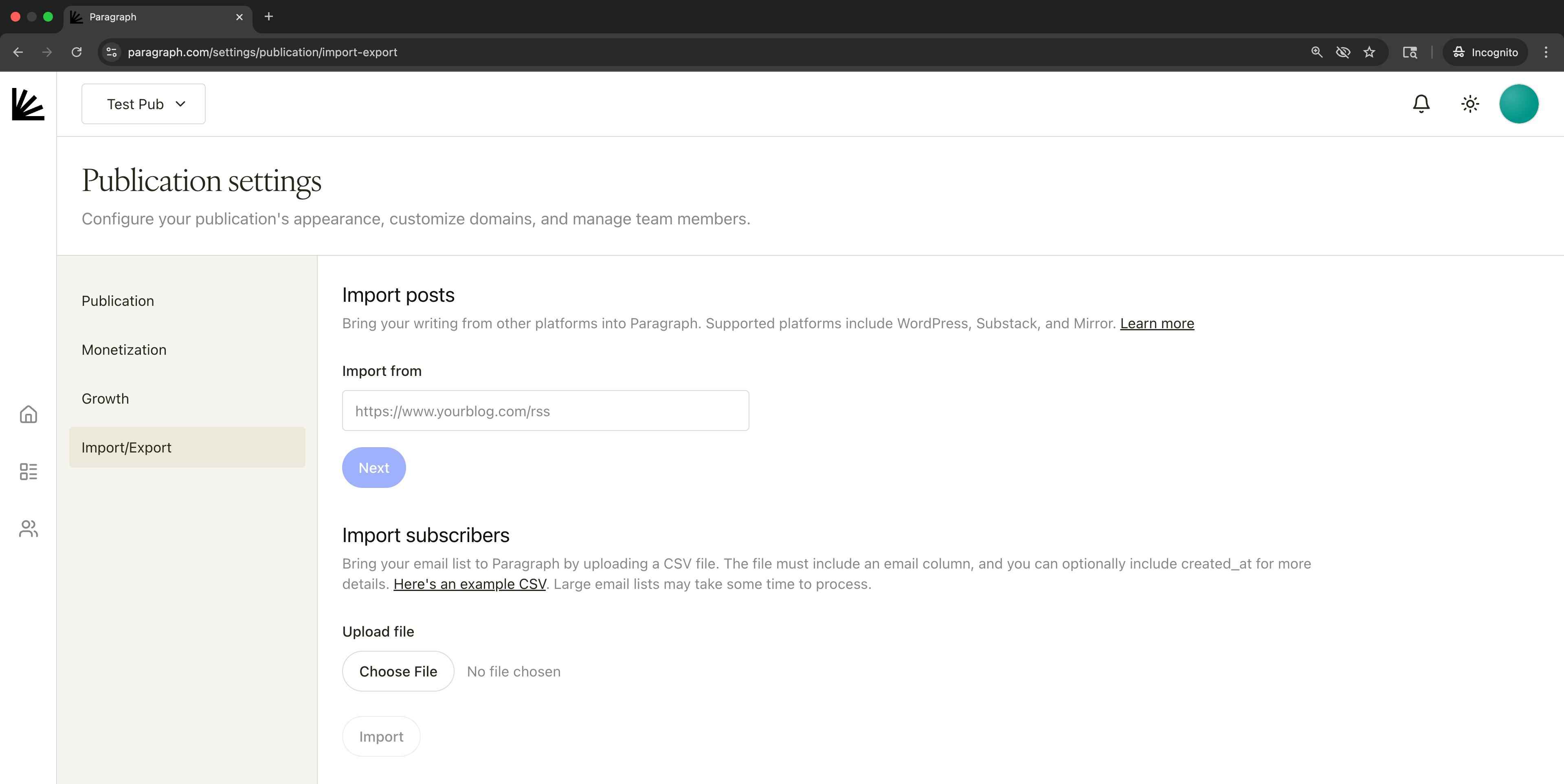1564x784 pixels.
Task: Open Chrome three-dot menu
Action: [1546, 52]
